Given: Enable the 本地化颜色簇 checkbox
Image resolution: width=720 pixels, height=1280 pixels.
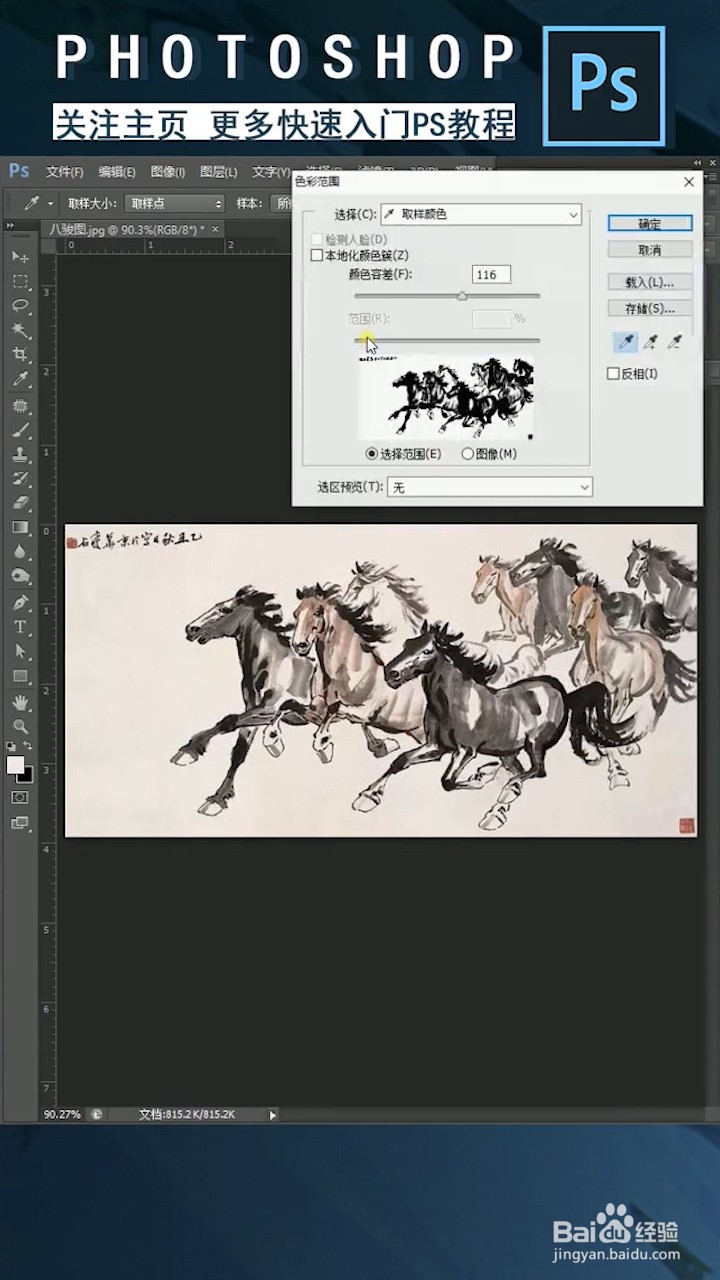Looking at the screenshot, I should [x=317, y=256].
